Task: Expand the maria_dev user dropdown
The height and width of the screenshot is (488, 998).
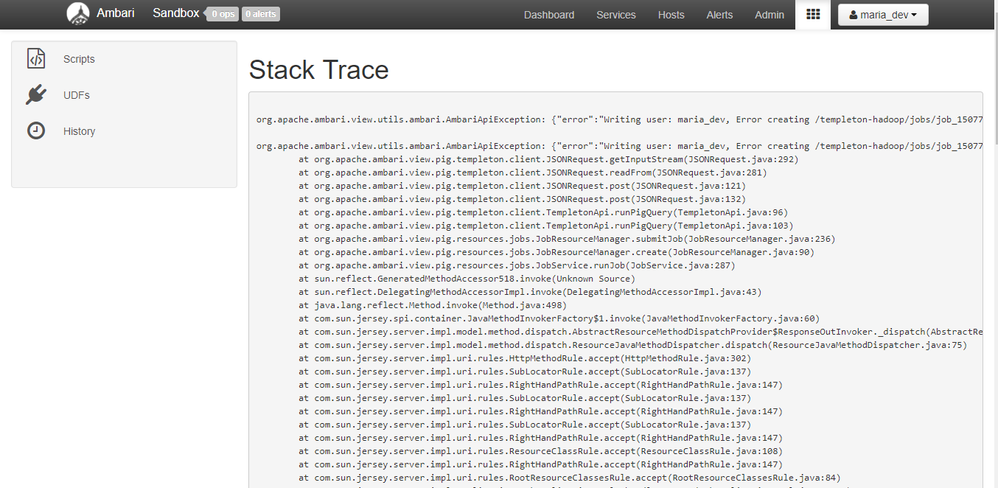Action: pyautogui.click(x=882, y=15)
